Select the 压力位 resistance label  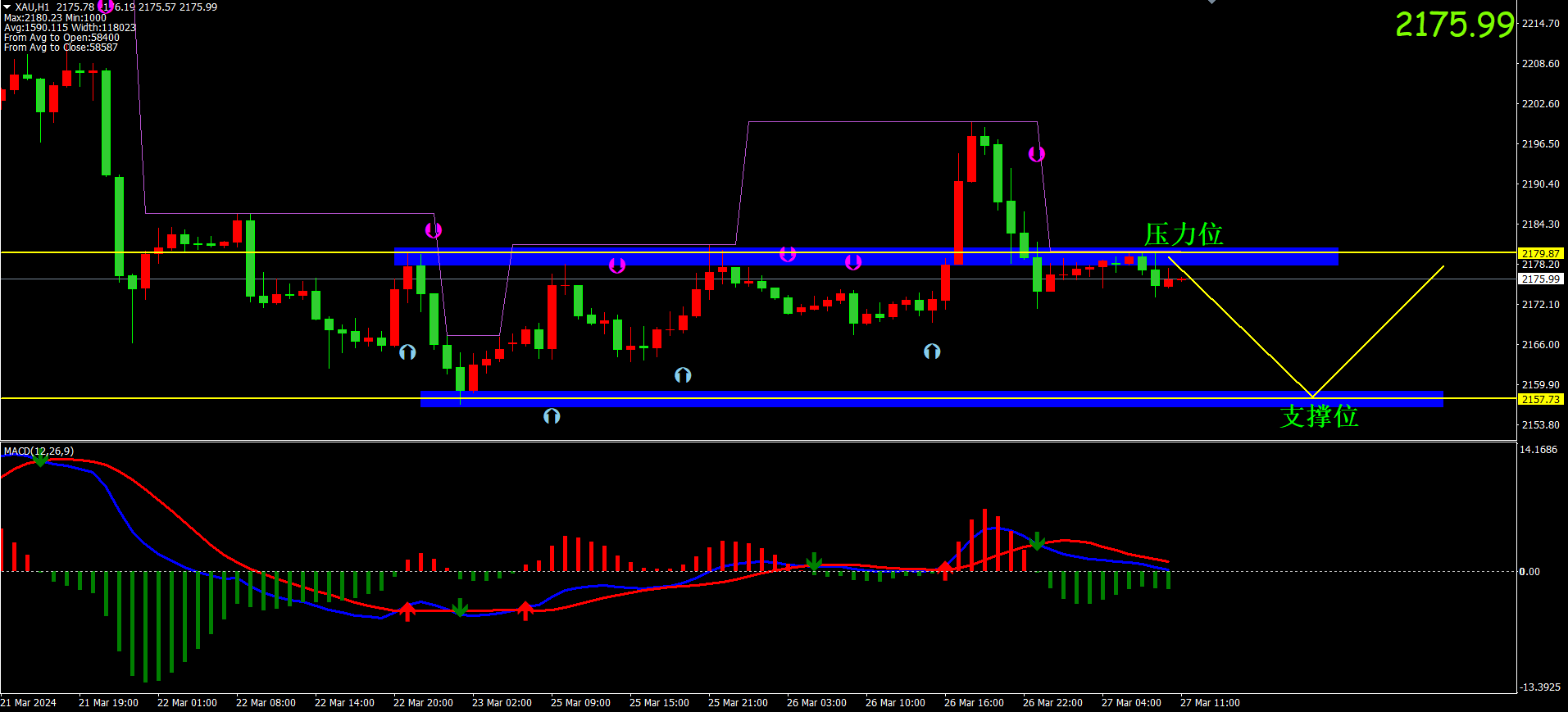[x=1184, y=234]
